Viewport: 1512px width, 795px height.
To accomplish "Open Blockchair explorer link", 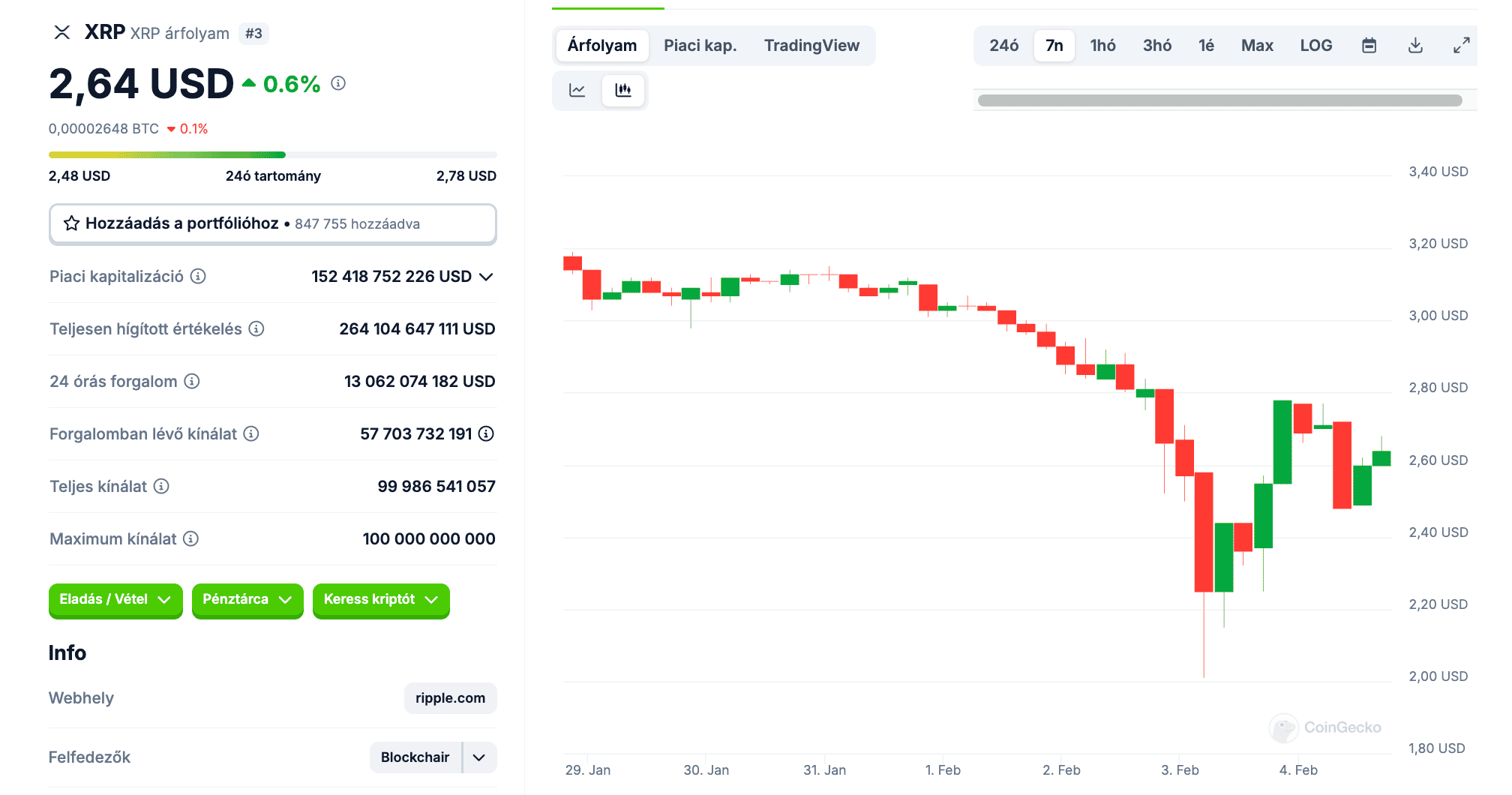I will tap(415, 757).
